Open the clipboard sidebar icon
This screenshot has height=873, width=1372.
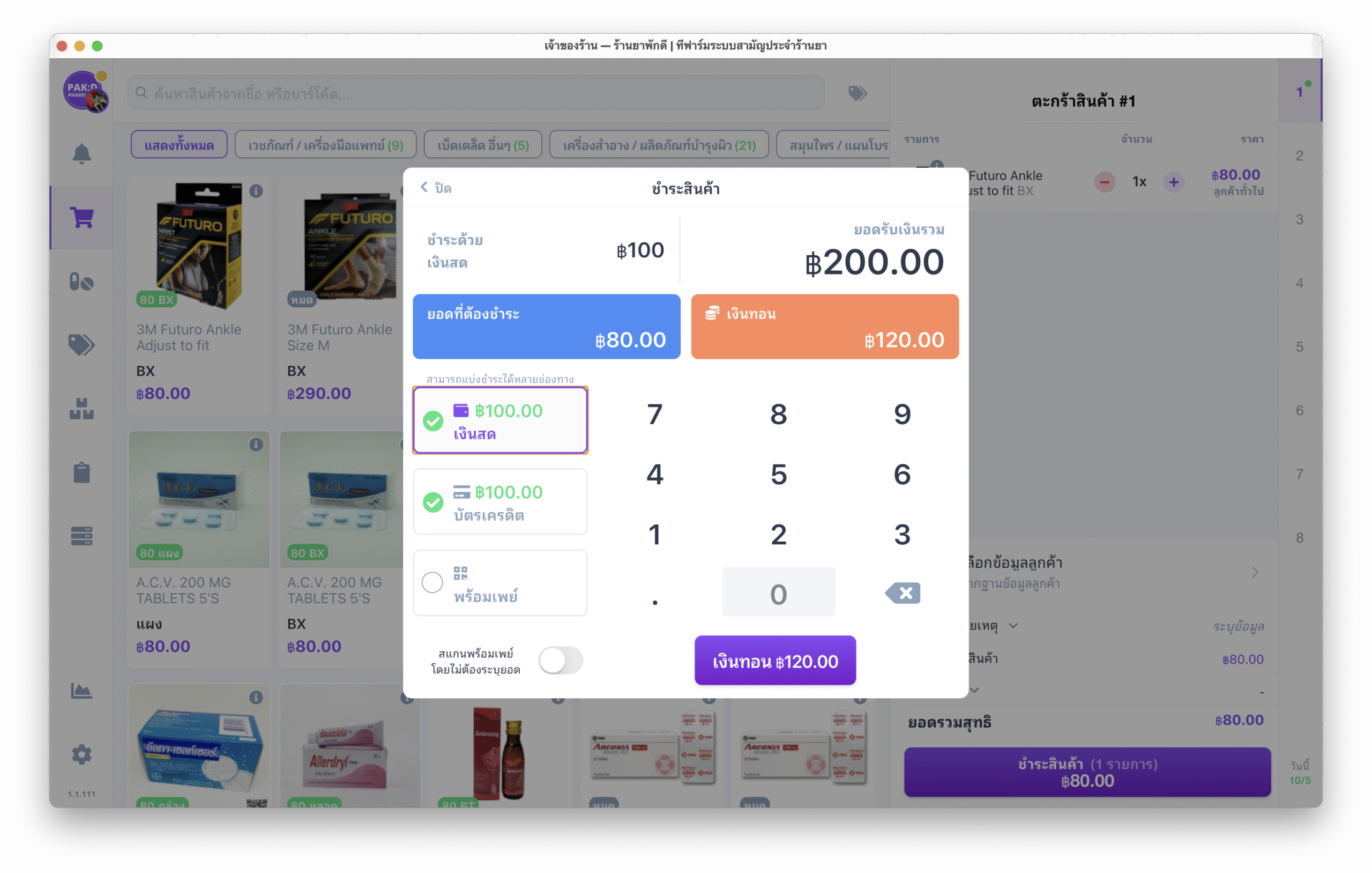81,472
